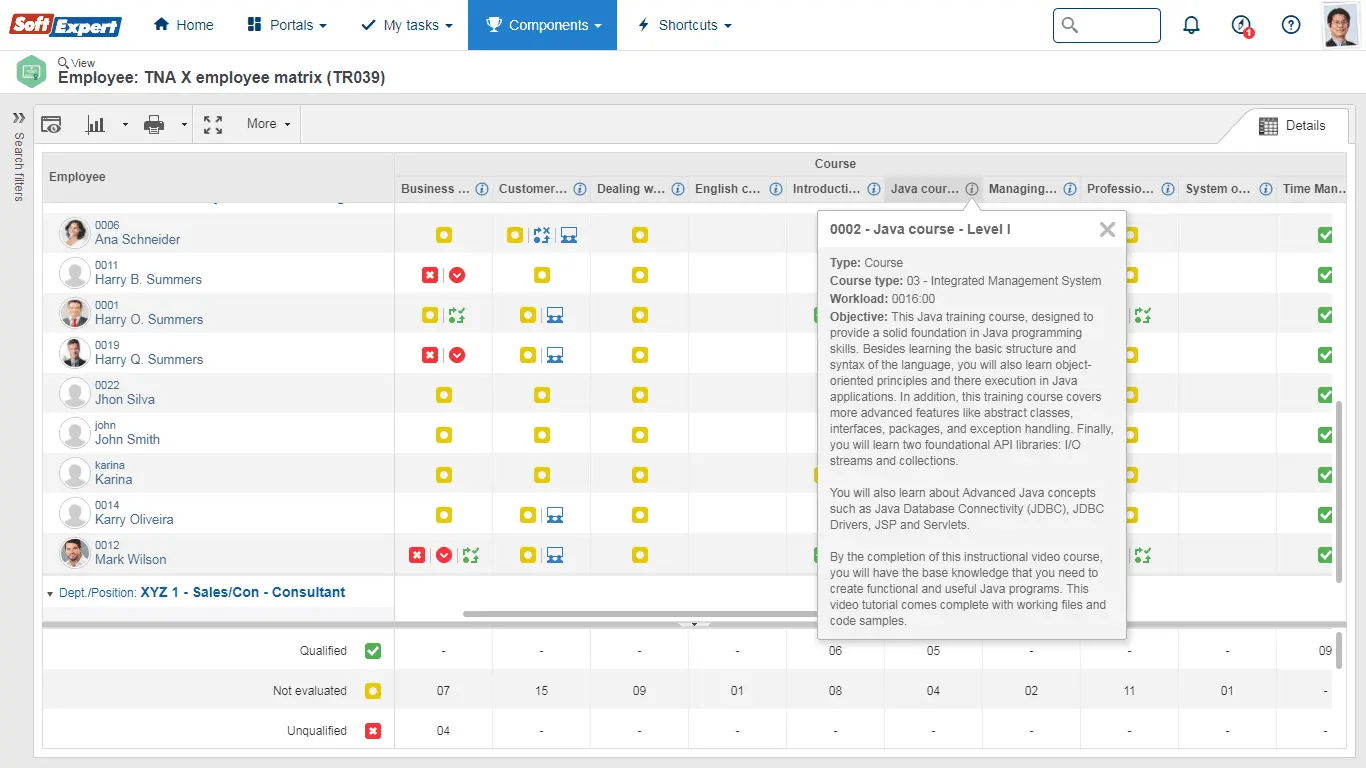
Task: Open Ana Schneider employee link
Action: [x=138, y=240]
